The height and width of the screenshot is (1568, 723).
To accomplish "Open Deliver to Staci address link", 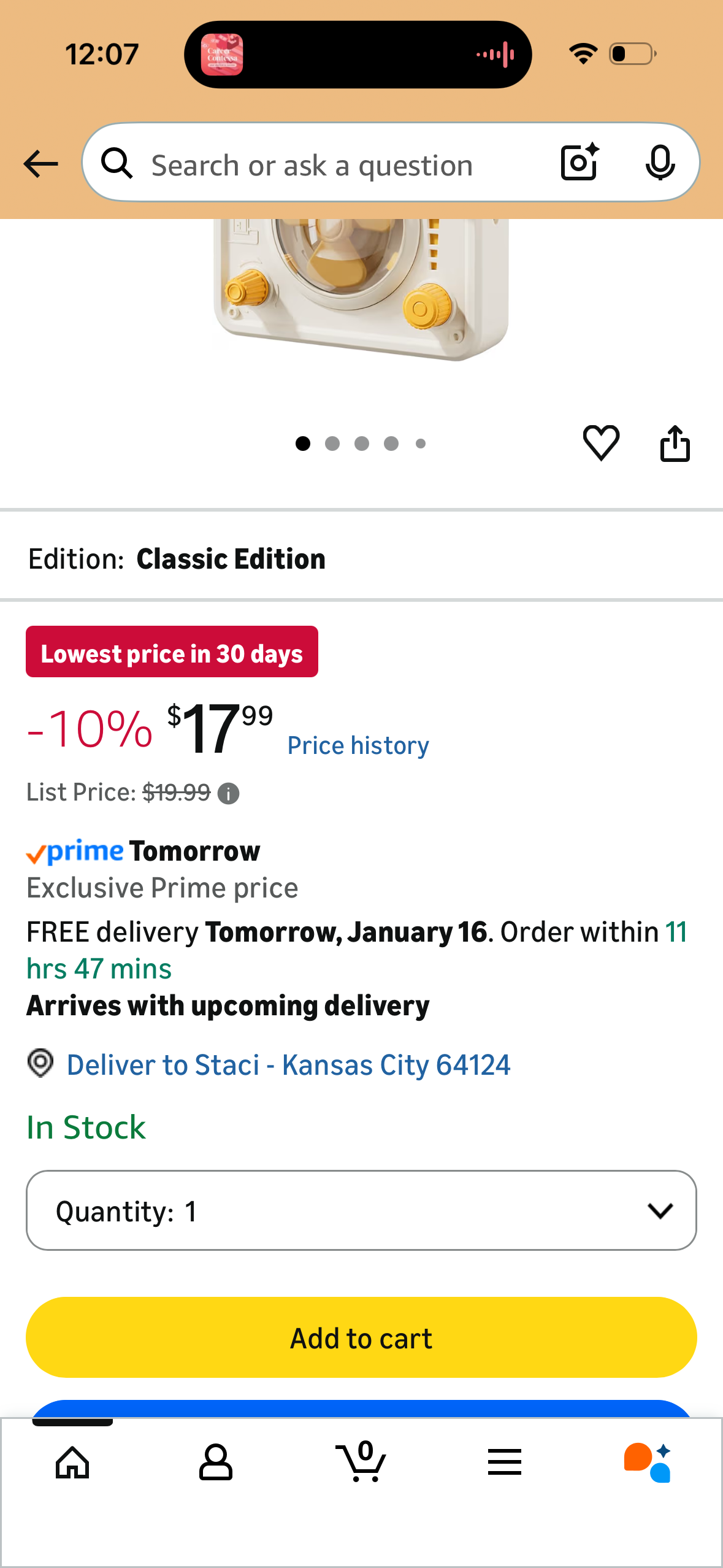I will [x=288, y=1065].
